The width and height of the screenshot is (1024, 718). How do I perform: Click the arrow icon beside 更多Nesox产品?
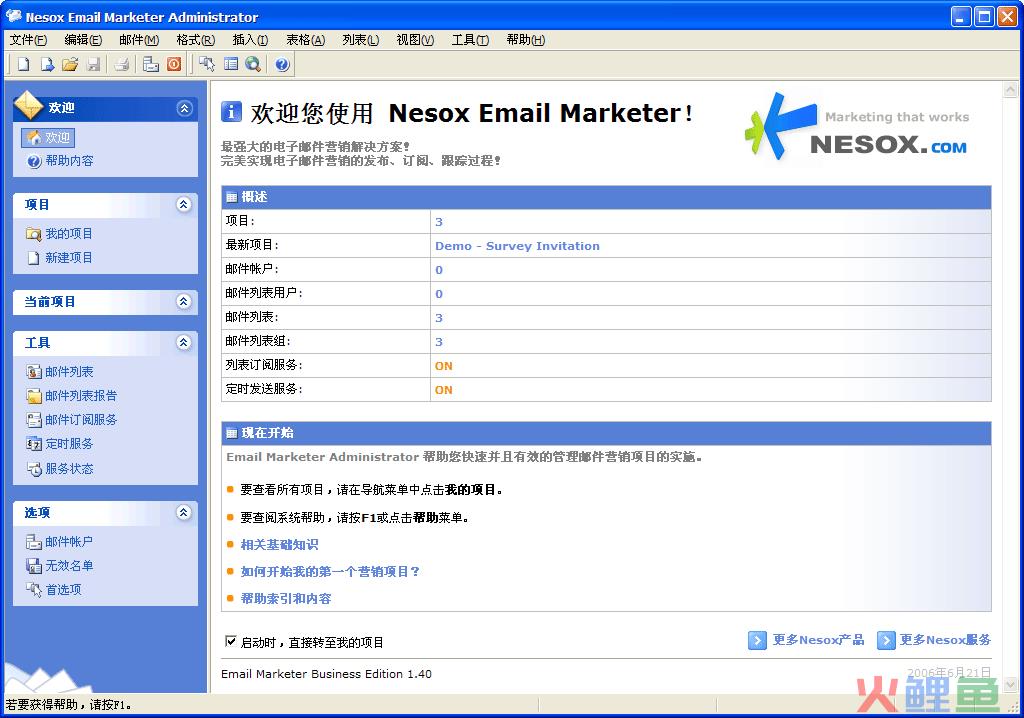point(757,640)
